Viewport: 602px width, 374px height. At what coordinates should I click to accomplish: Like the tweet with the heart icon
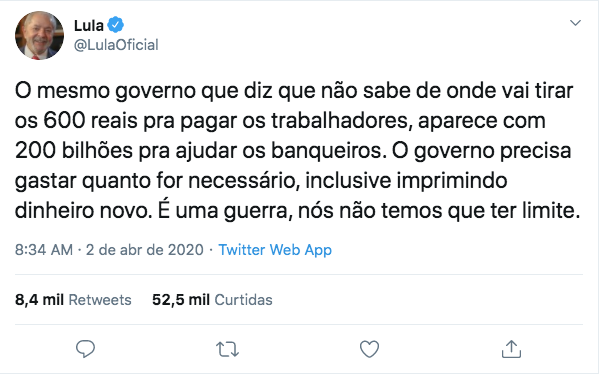369,349
